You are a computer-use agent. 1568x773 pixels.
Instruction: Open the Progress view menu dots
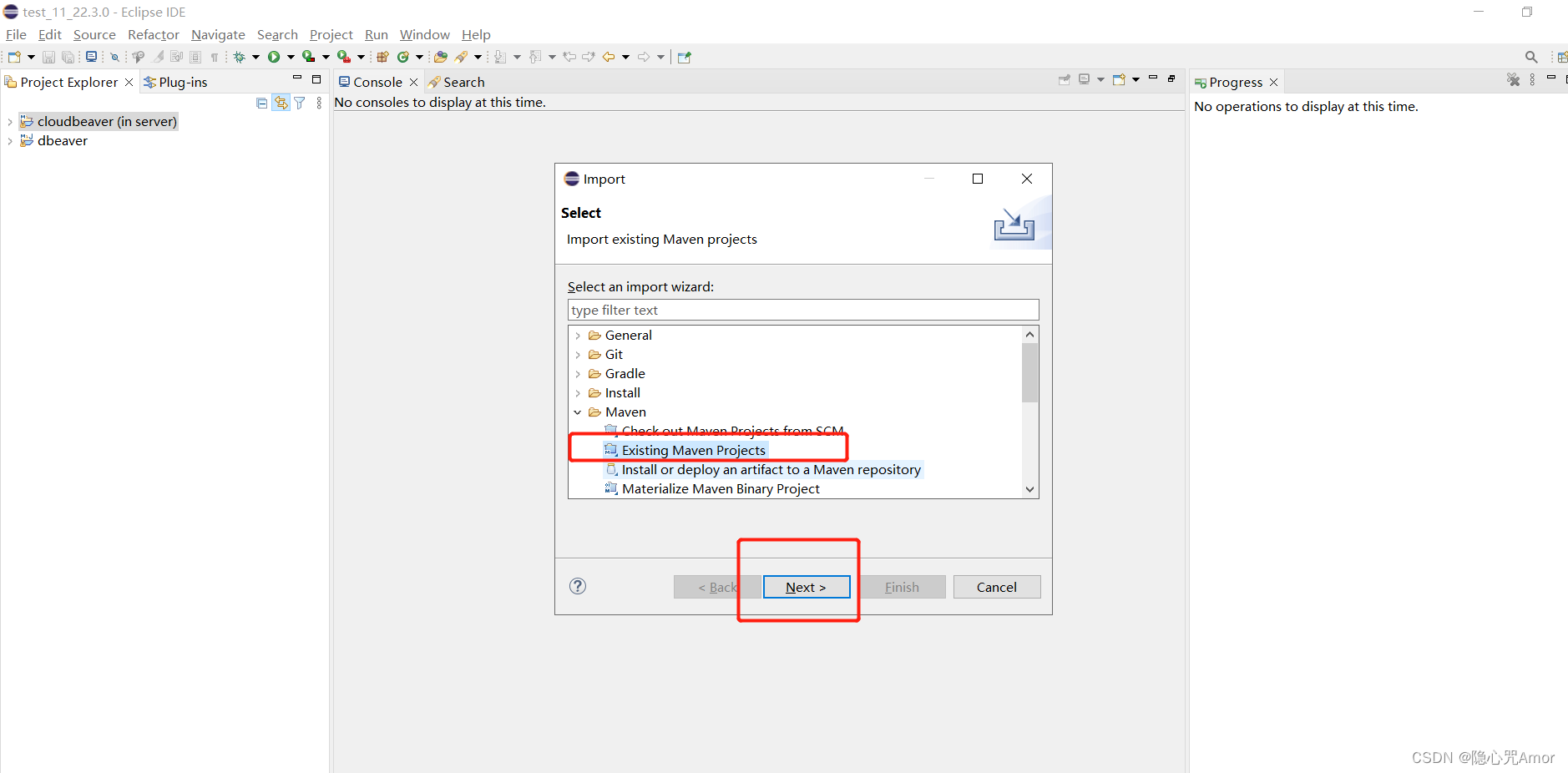[x=1532, y=79]
